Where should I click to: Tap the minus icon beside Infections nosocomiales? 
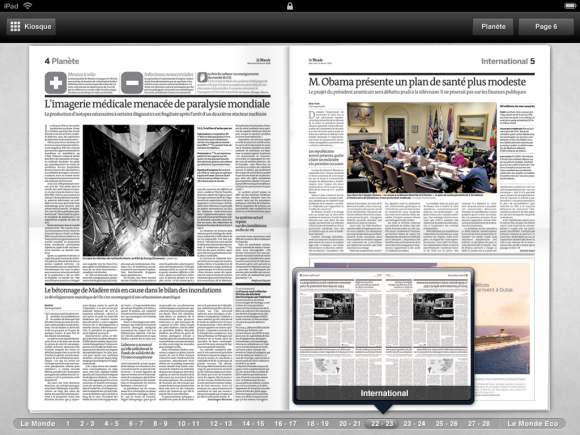click(x=132, y=82)
